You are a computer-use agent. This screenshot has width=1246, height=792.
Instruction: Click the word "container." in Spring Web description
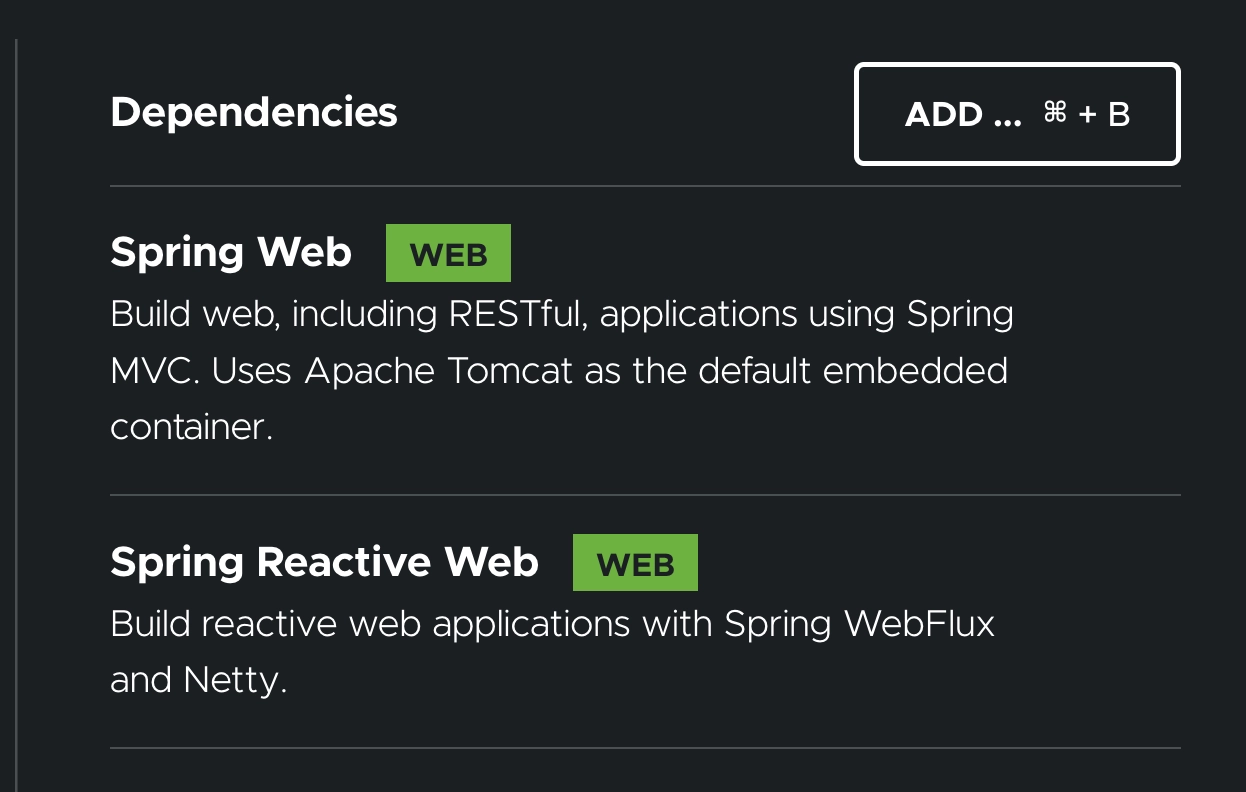click(191, 428)
